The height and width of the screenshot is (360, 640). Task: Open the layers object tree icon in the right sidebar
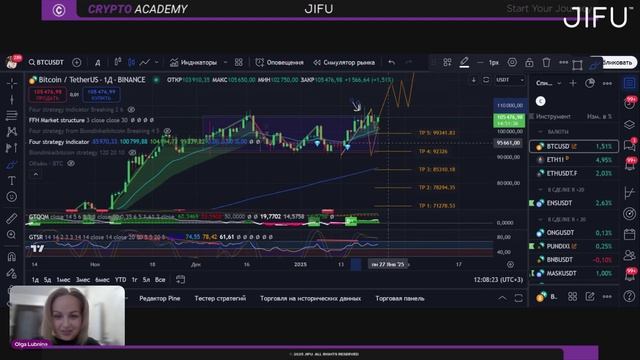click(630, 124)
